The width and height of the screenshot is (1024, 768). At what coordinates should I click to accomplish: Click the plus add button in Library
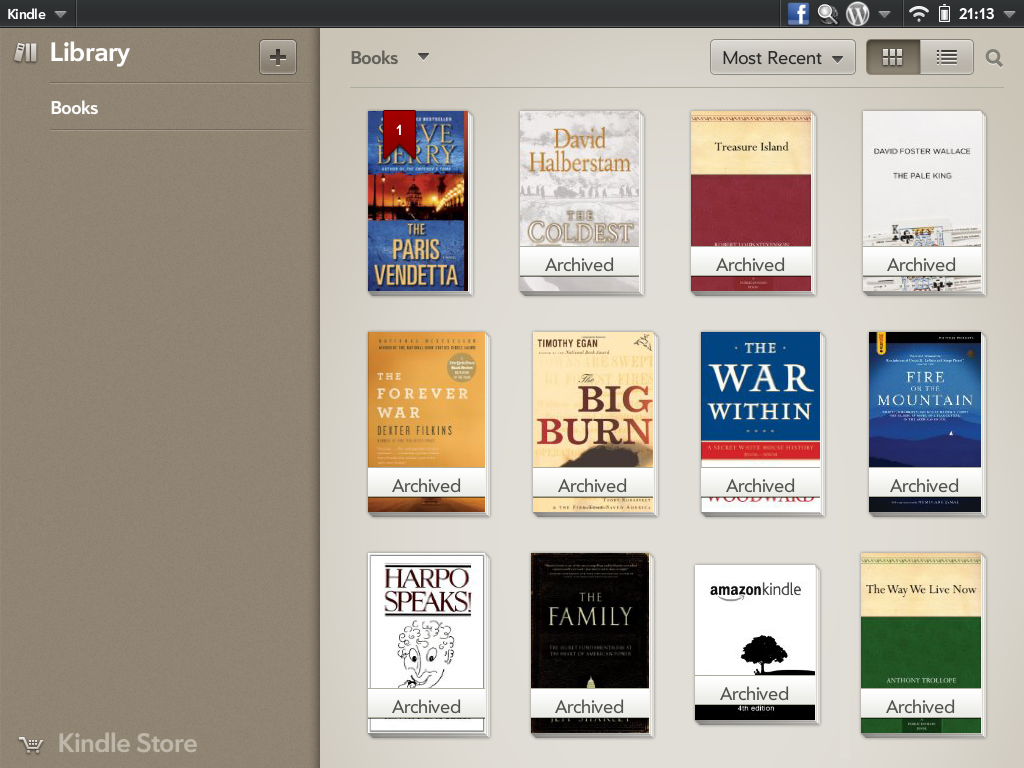coord(278,57)
